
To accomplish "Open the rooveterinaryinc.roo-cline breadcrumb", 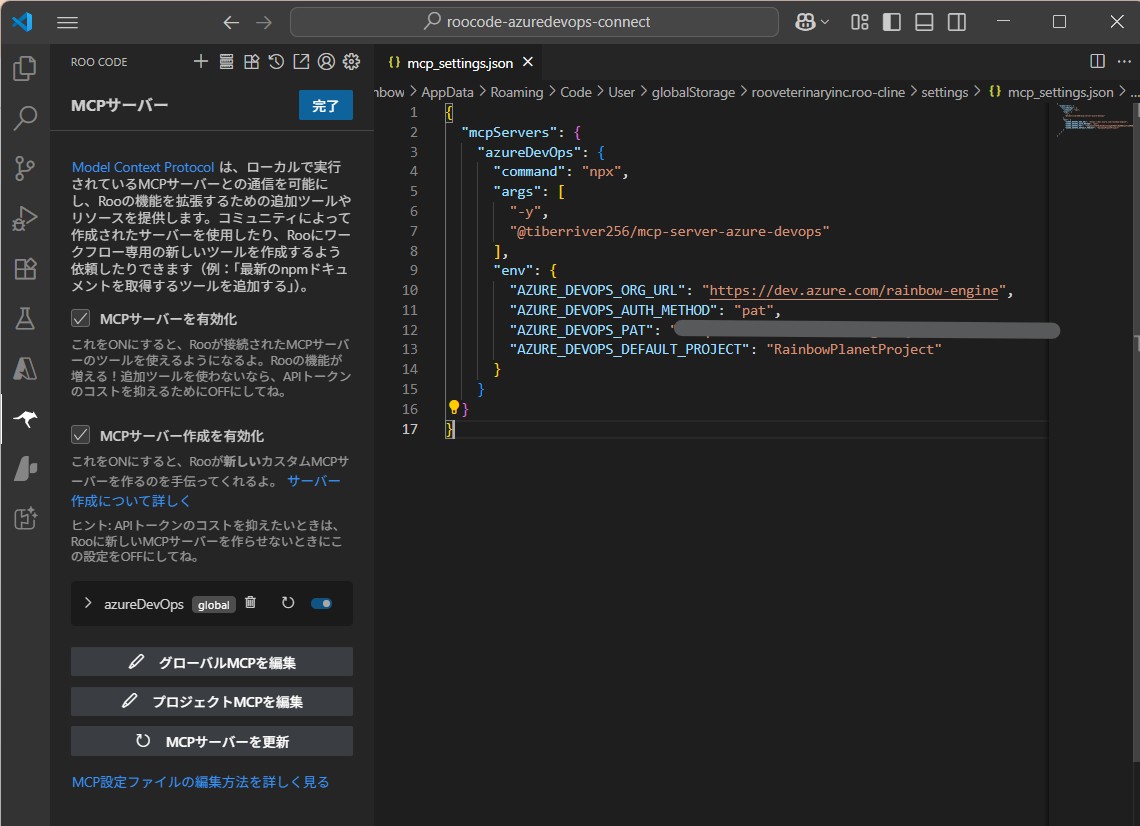I will click(828, 92).
